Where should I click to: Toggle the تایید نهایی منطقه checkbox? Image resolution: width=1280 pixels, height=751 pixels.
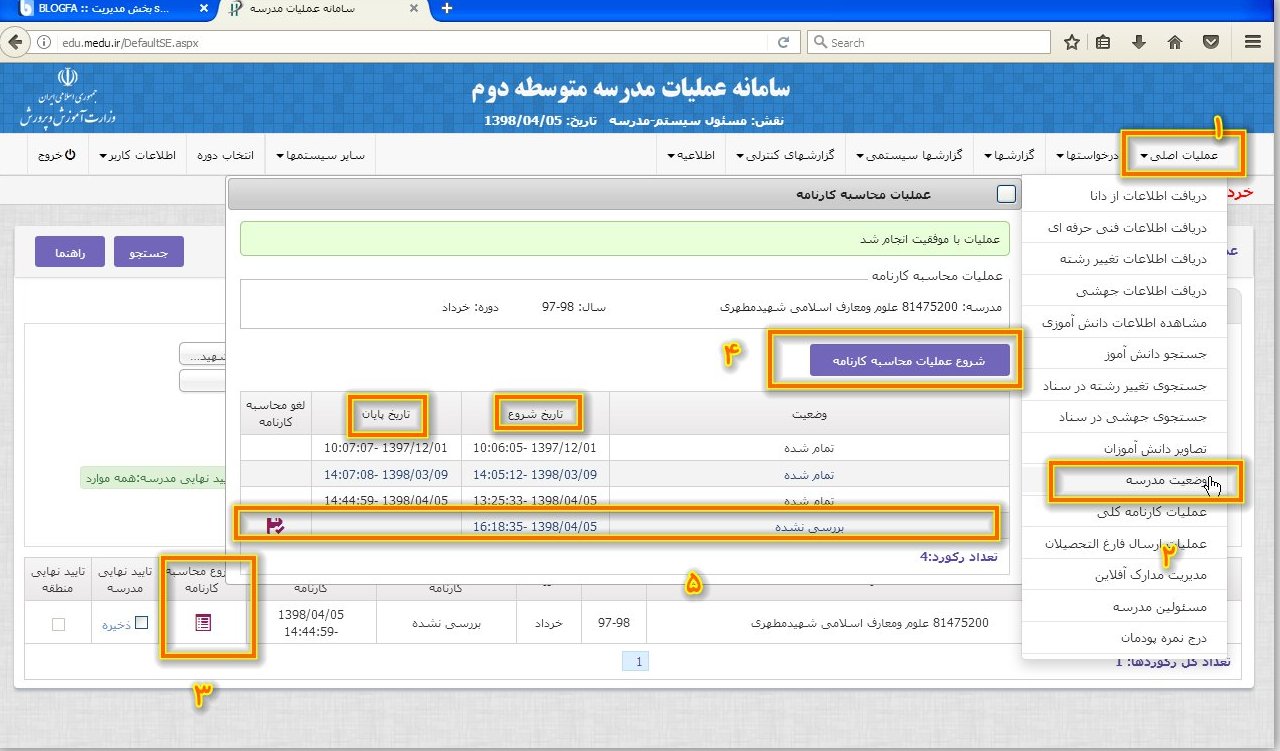[x=58, y=624]
